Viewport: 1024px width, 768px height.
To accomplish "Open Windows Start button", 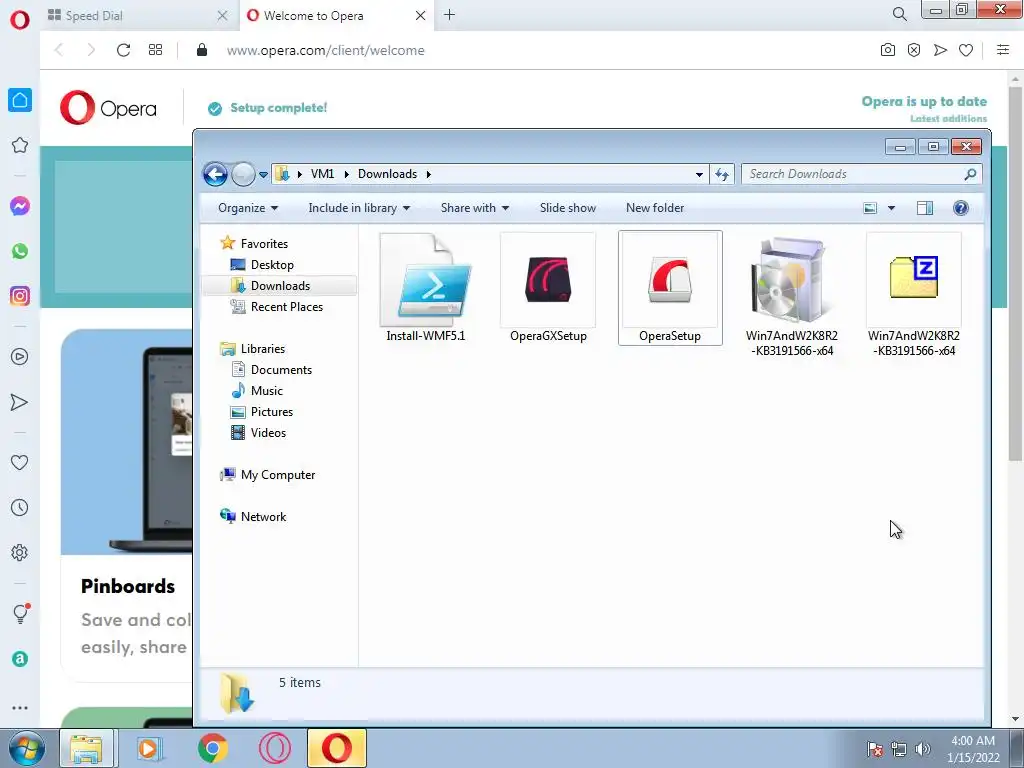I will tap(27, 748).
